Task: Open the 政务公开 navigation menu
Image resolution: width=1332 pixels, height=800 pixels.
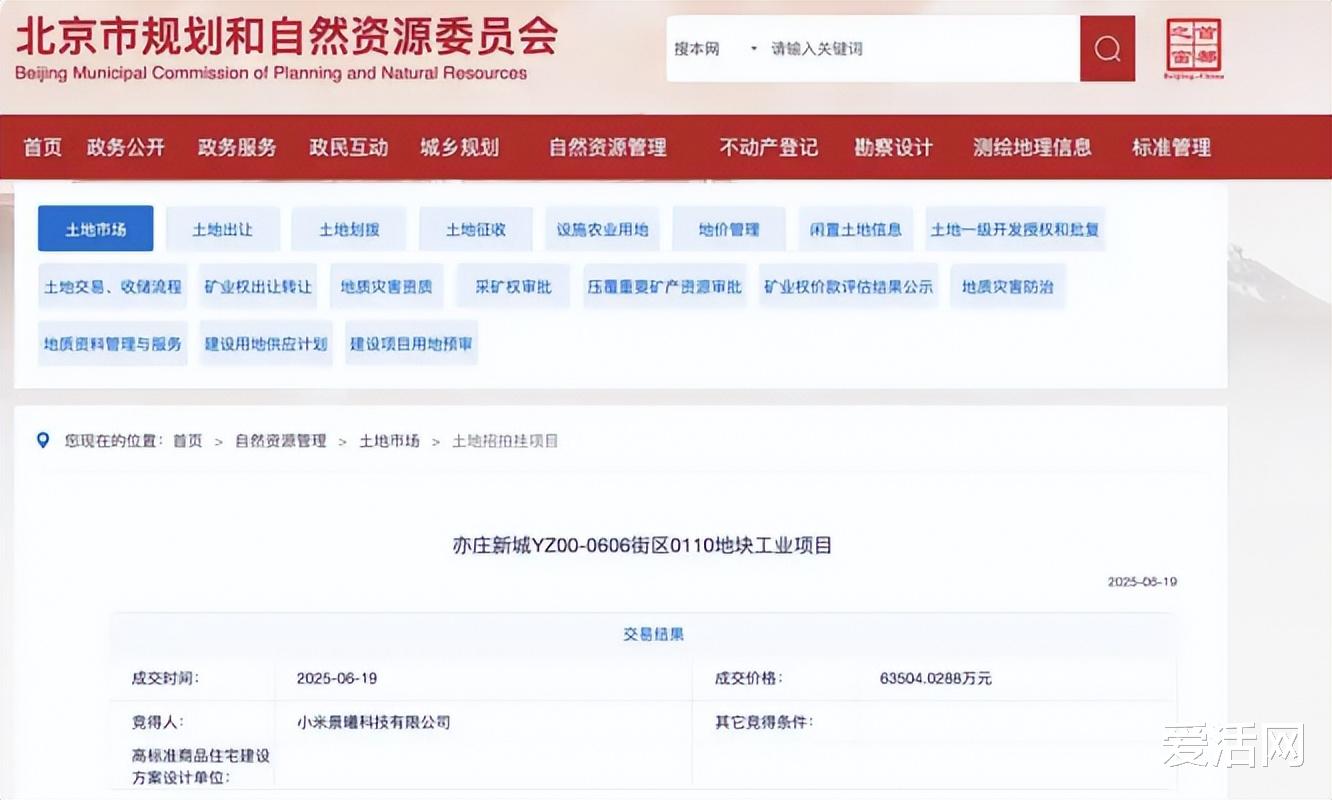Action: [x=125, y=147]
